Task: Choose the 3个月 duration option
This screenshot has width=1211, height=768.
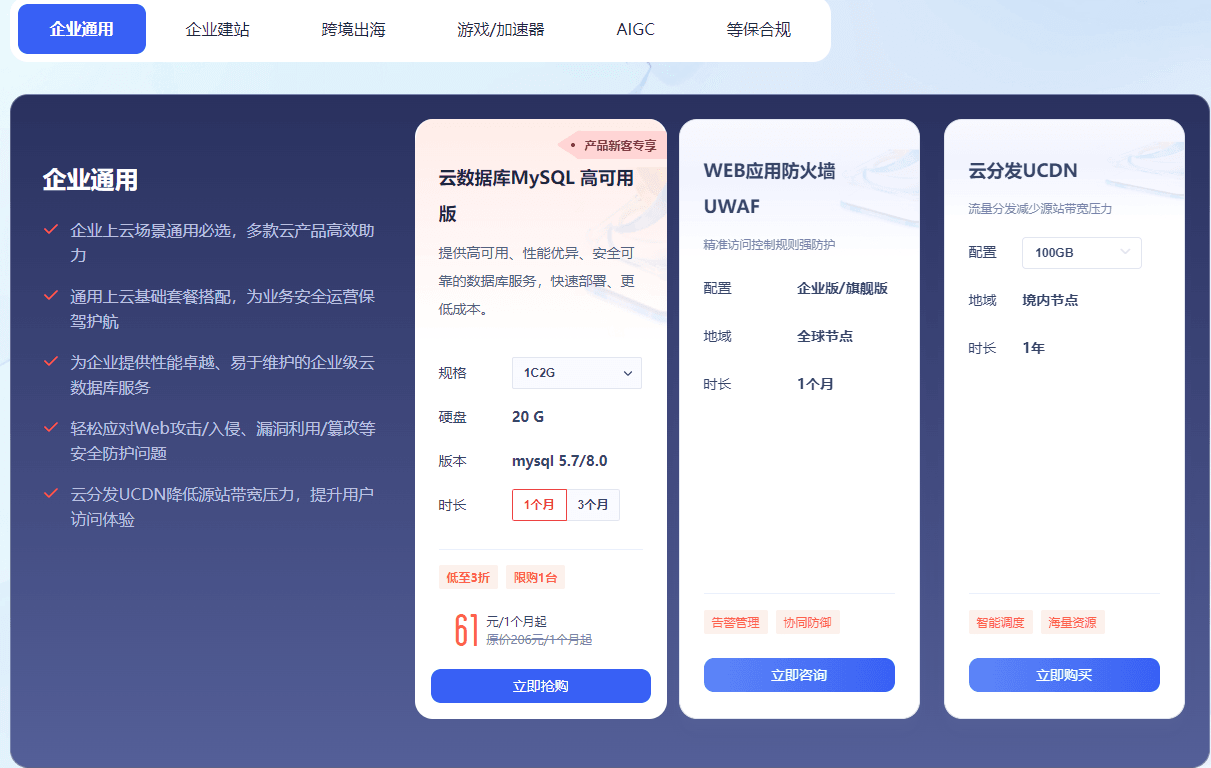Action: coord(593,505)
